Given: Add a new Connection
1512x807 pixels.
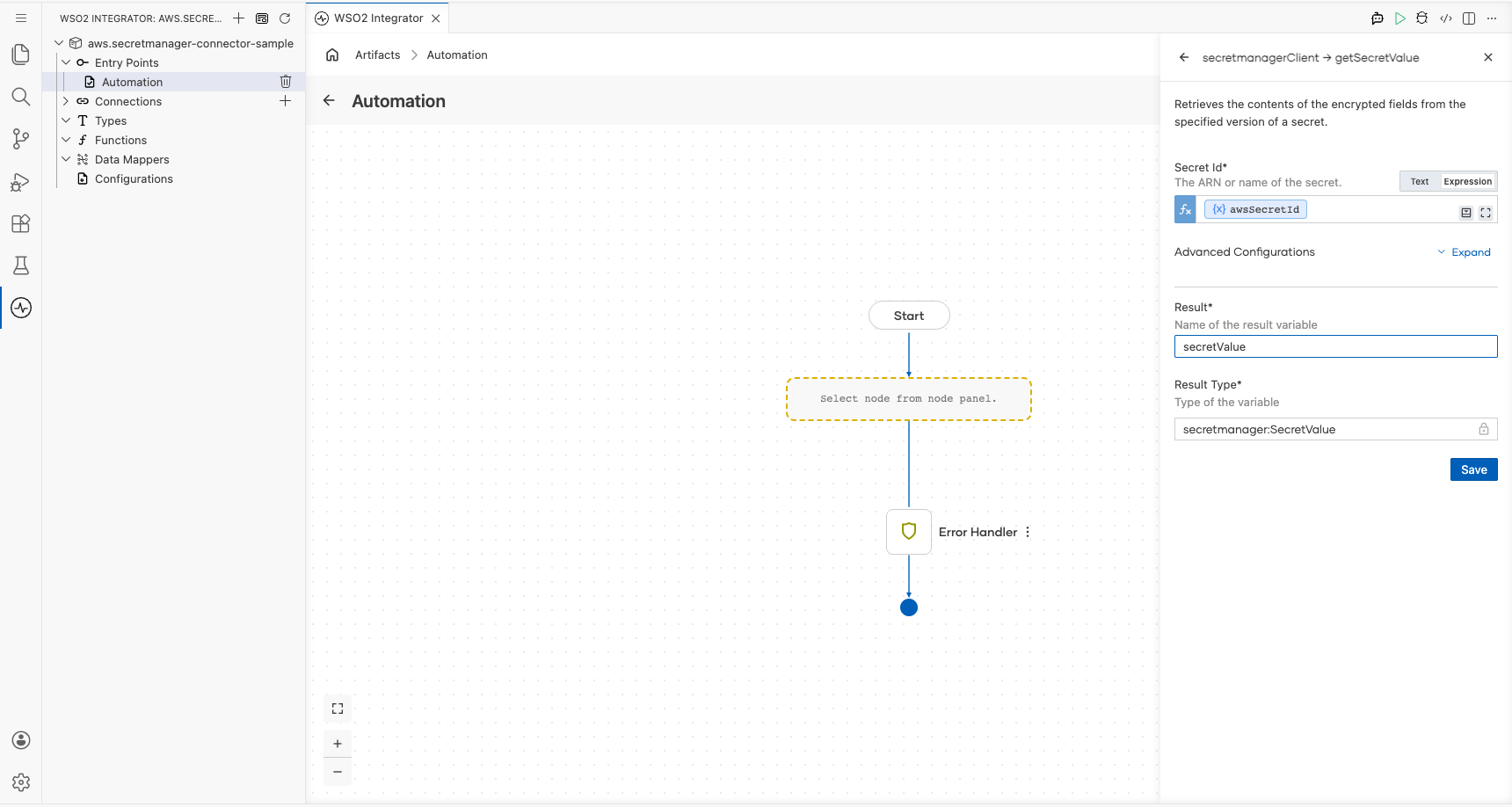Looking at the screenshot, I should (x=286, y=101).
